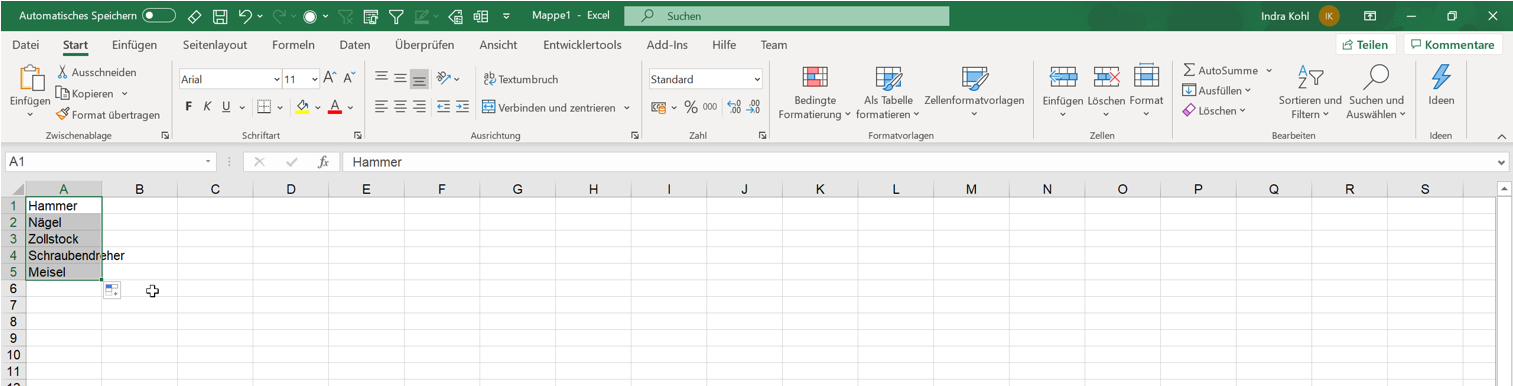Screen dimensions: 1513x386
Task: Collapse the ribbon with the up chevron
Action: point(1501,136)
